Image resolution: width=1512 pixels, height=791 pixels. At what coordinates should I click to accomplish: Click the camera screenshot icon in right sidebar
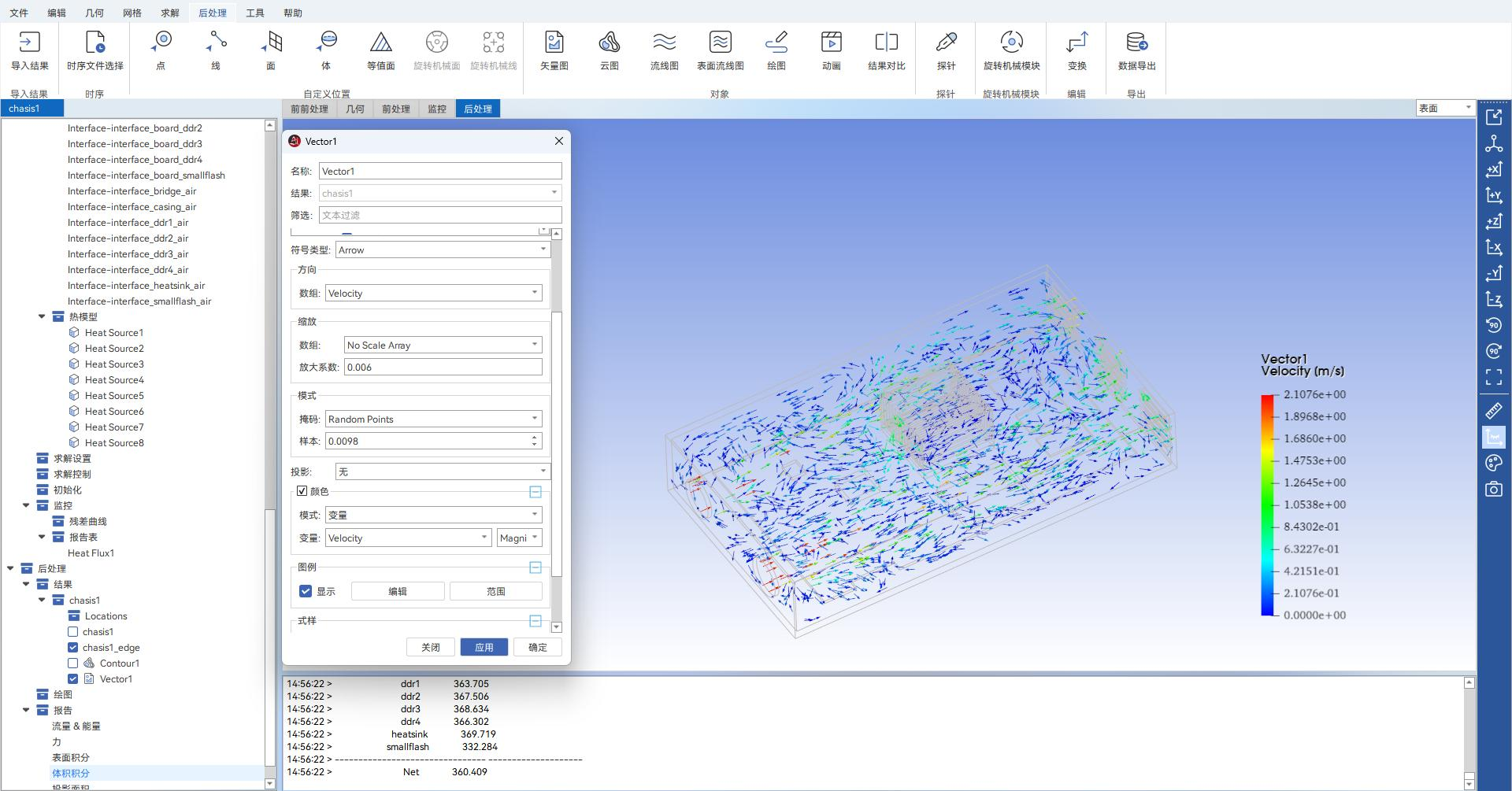(1493, 490)
